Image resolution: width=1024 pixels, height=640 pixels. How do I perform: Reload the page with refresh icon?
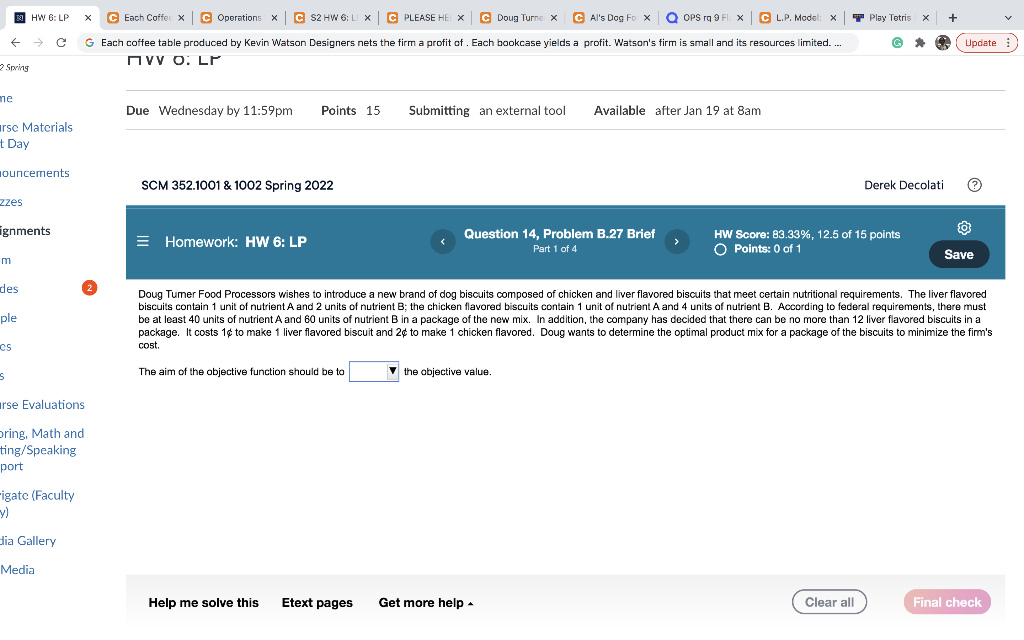click(x=61, y=42)
